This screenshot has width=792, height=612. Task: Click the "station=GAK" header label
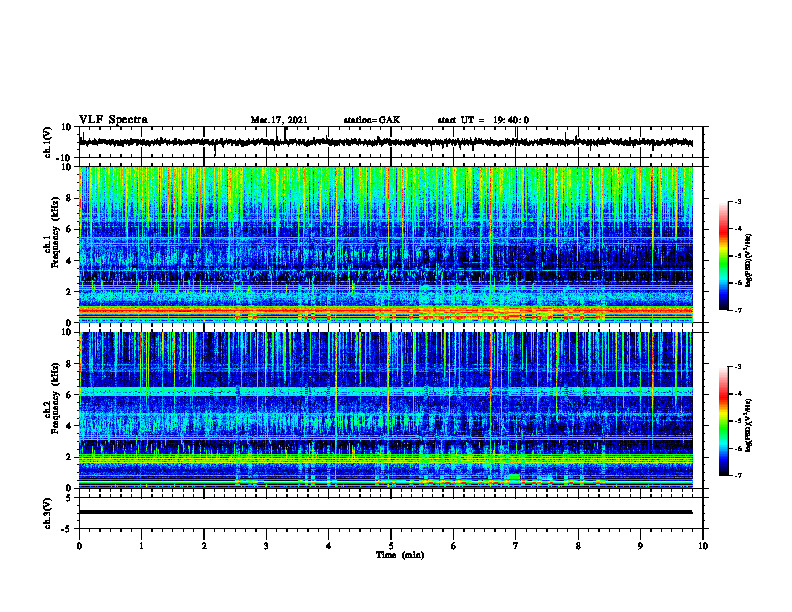point(372,120)
